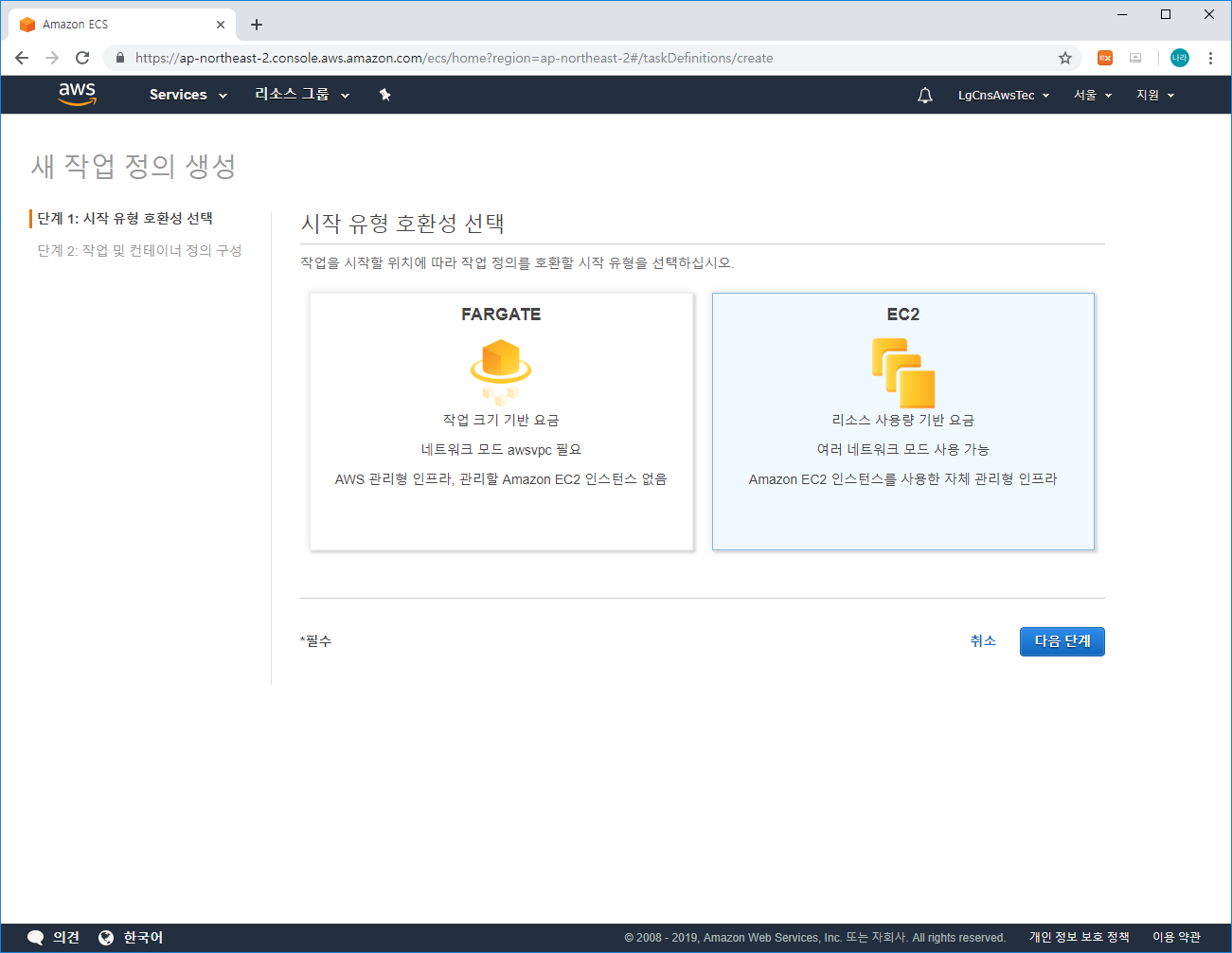Select the EC2 launch type card

903,422
